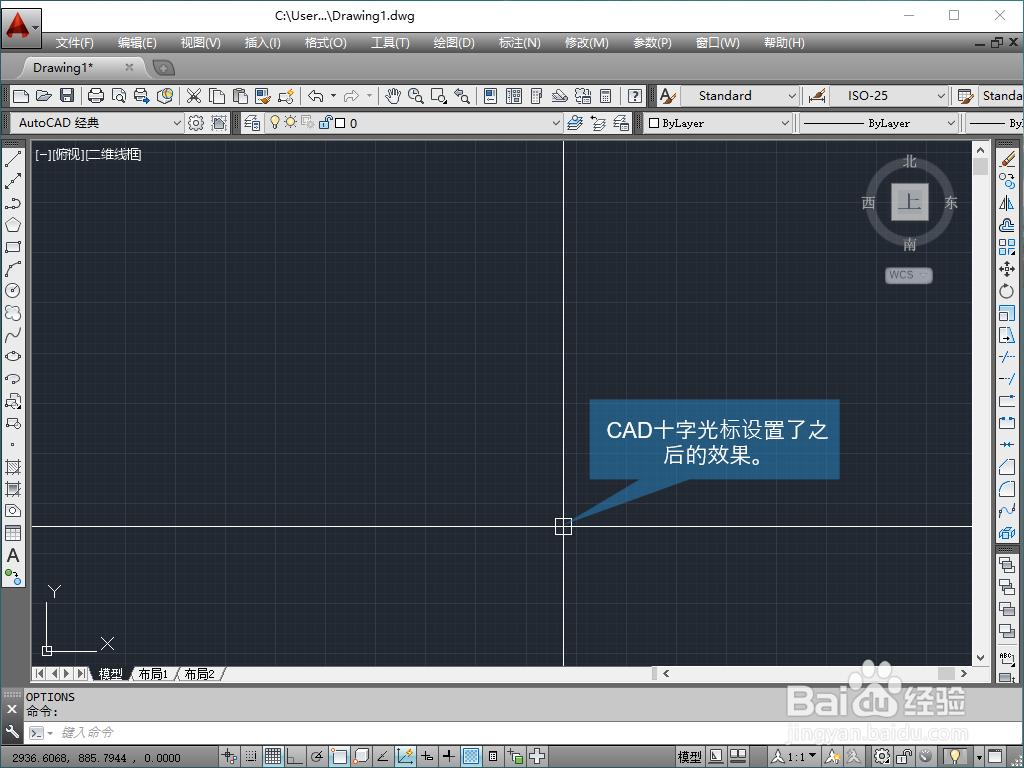Select the Line drawing tool
1024x768 pixels.
(x=12, y=158)
